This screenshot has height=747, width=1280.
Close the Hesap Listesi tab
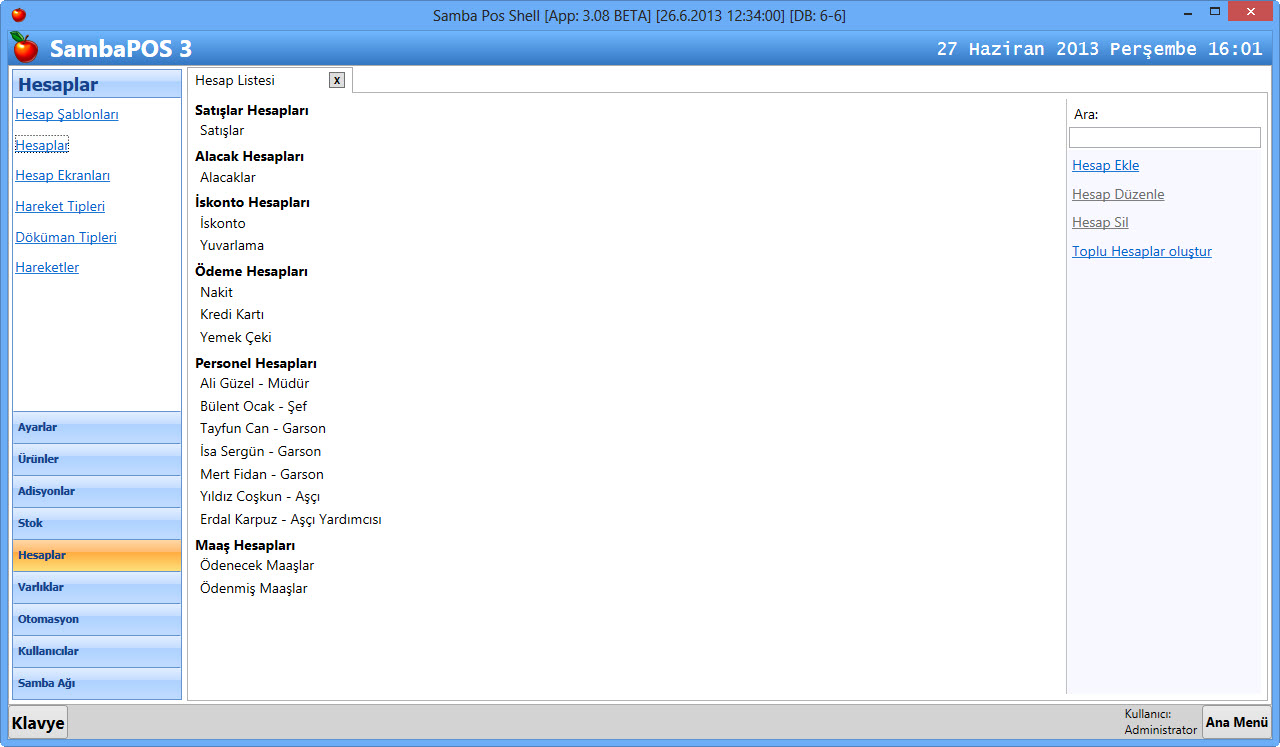pyautogui.click(x=337, y=81)
